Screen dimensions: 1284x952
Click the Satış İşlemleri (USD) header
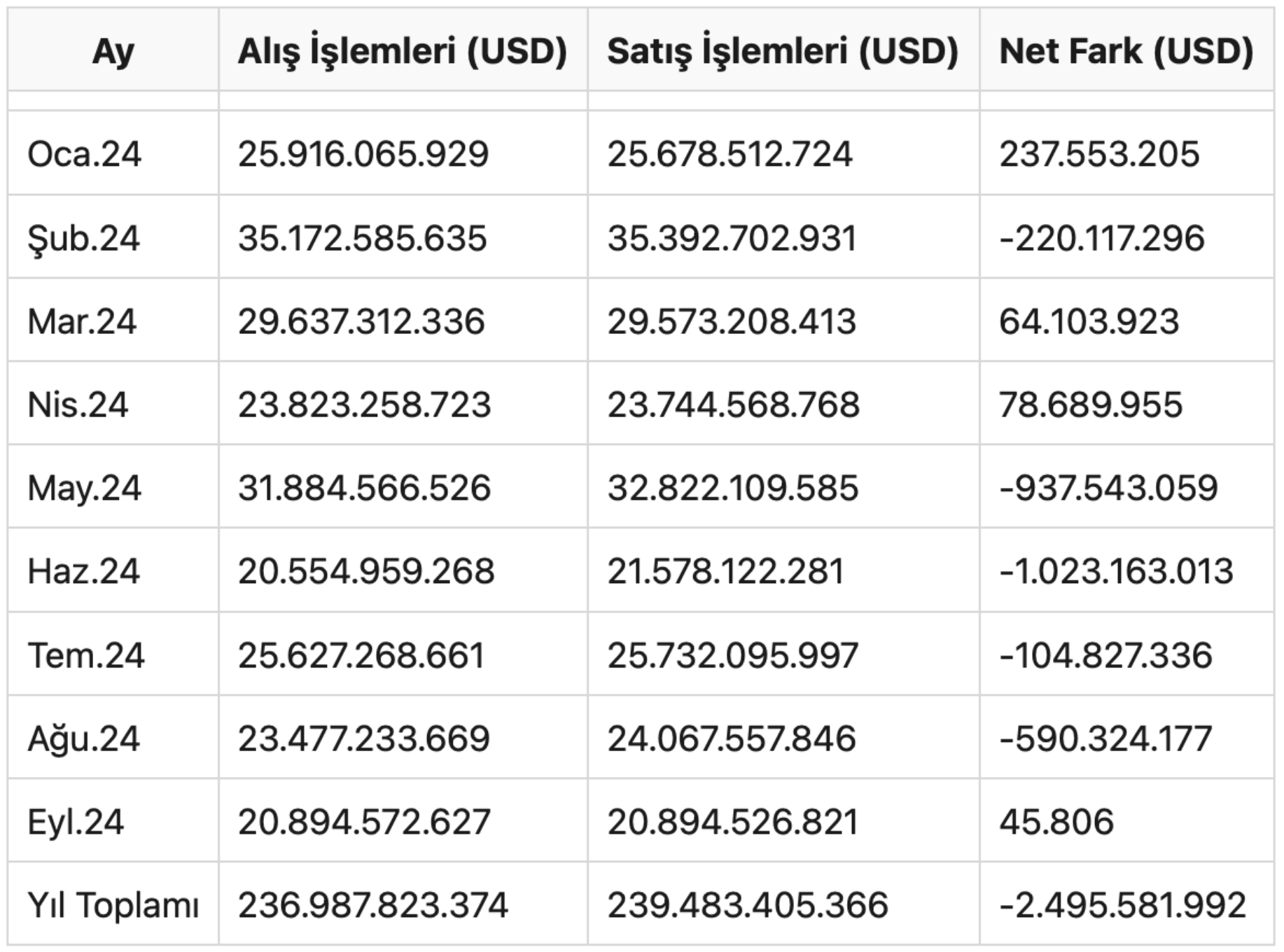pyautogui.click(x=783, y=51)
